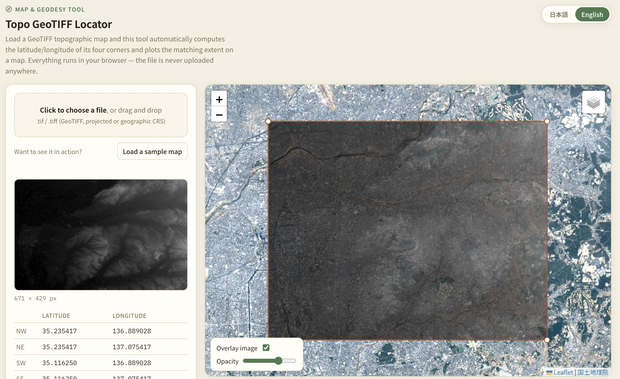Click Load a sample map button

(152, 151)
